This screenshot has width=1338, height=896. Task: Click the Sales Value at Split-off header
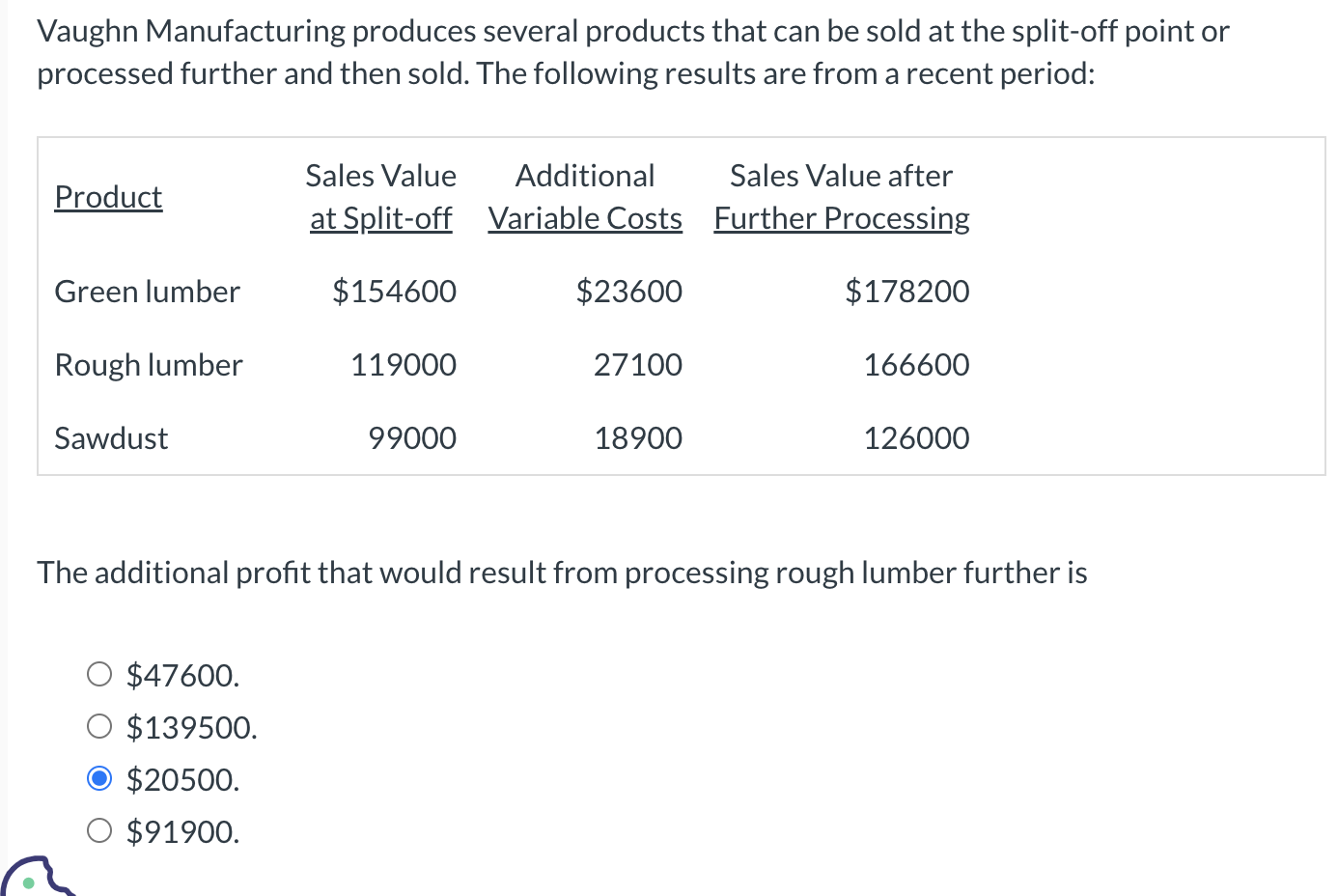tap(380, 197)
